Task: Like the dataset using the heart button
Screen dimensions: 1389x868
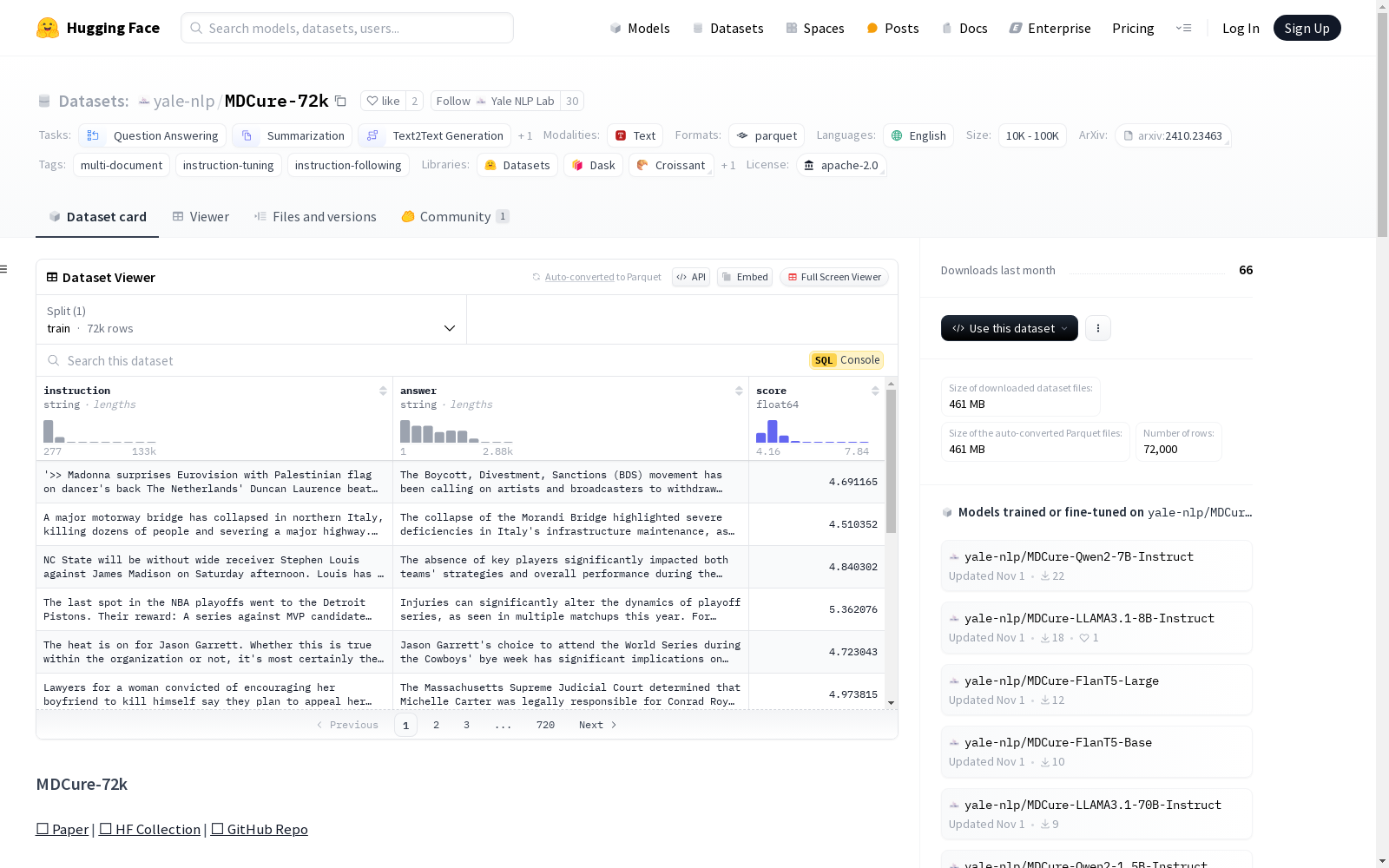Action: click(x=383, y=102)
